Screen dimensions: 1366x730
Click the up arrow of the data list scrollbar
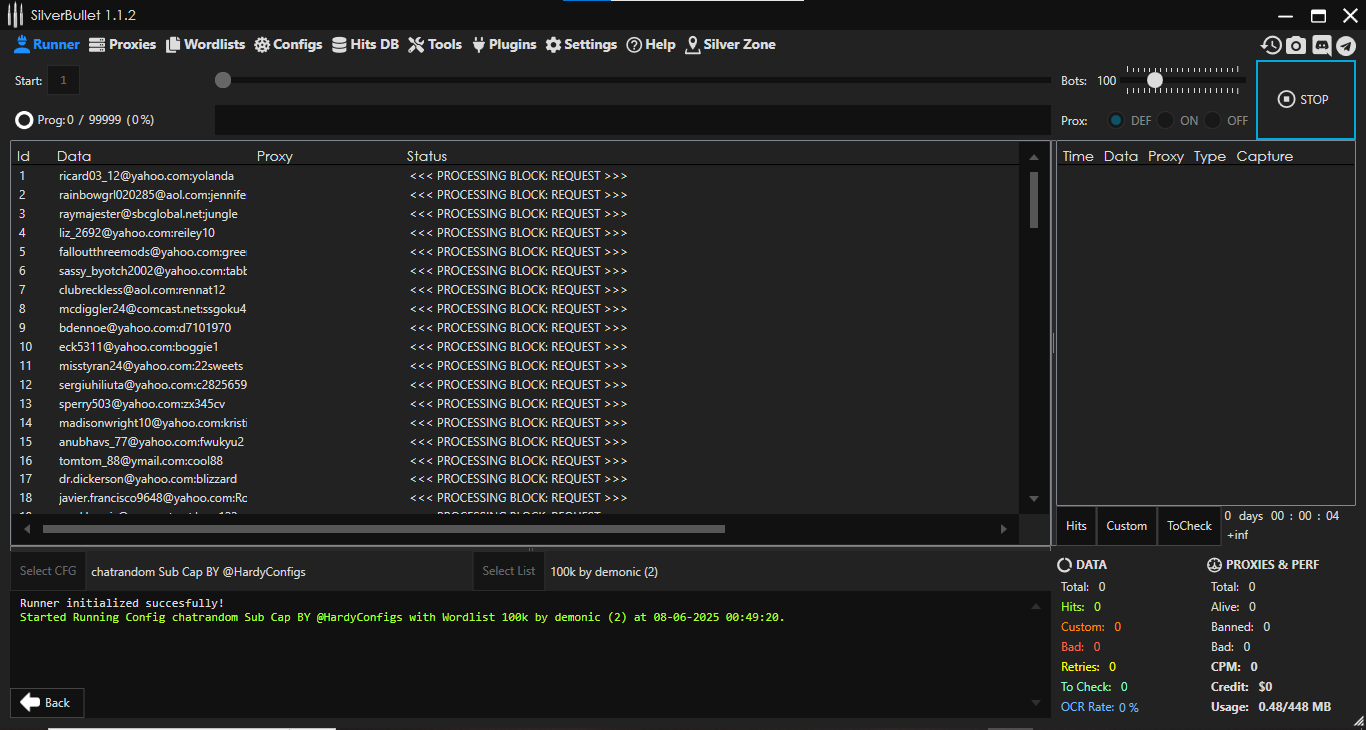click(1034, 157)
